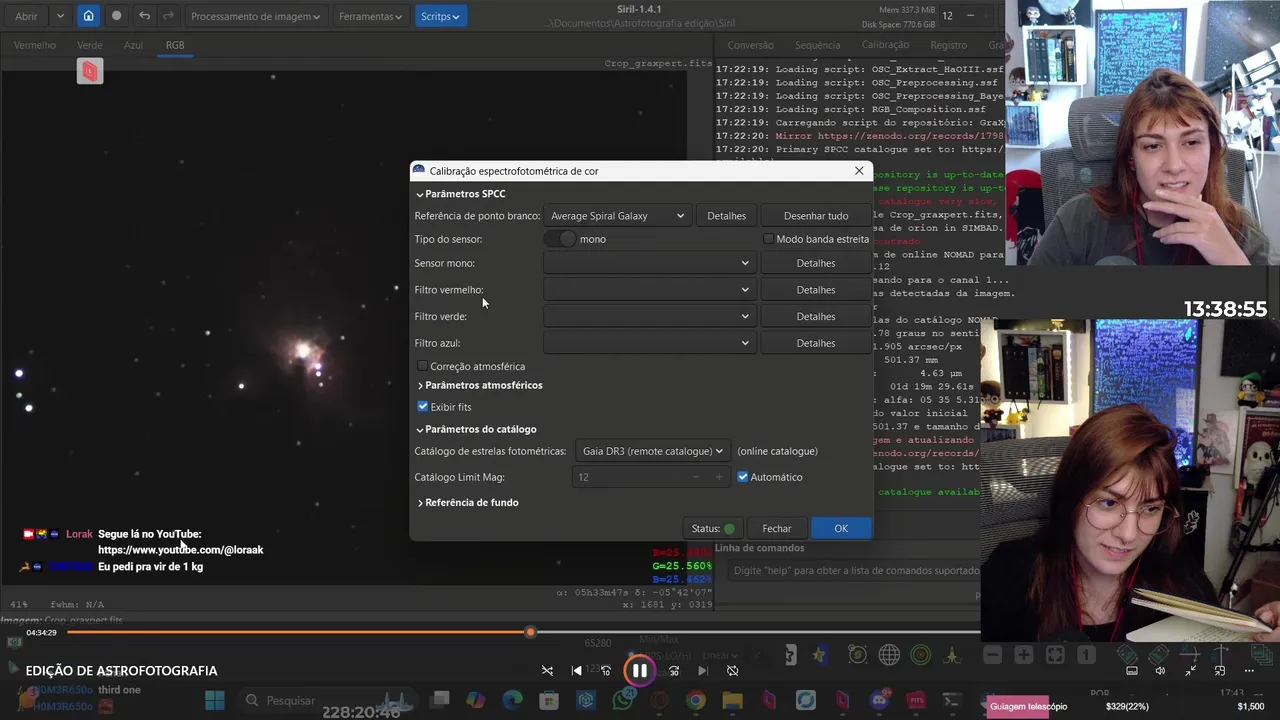Click the Siril zoom out (minus) icon
Screen dimensions: 1280x720
[x=992, y=655]
